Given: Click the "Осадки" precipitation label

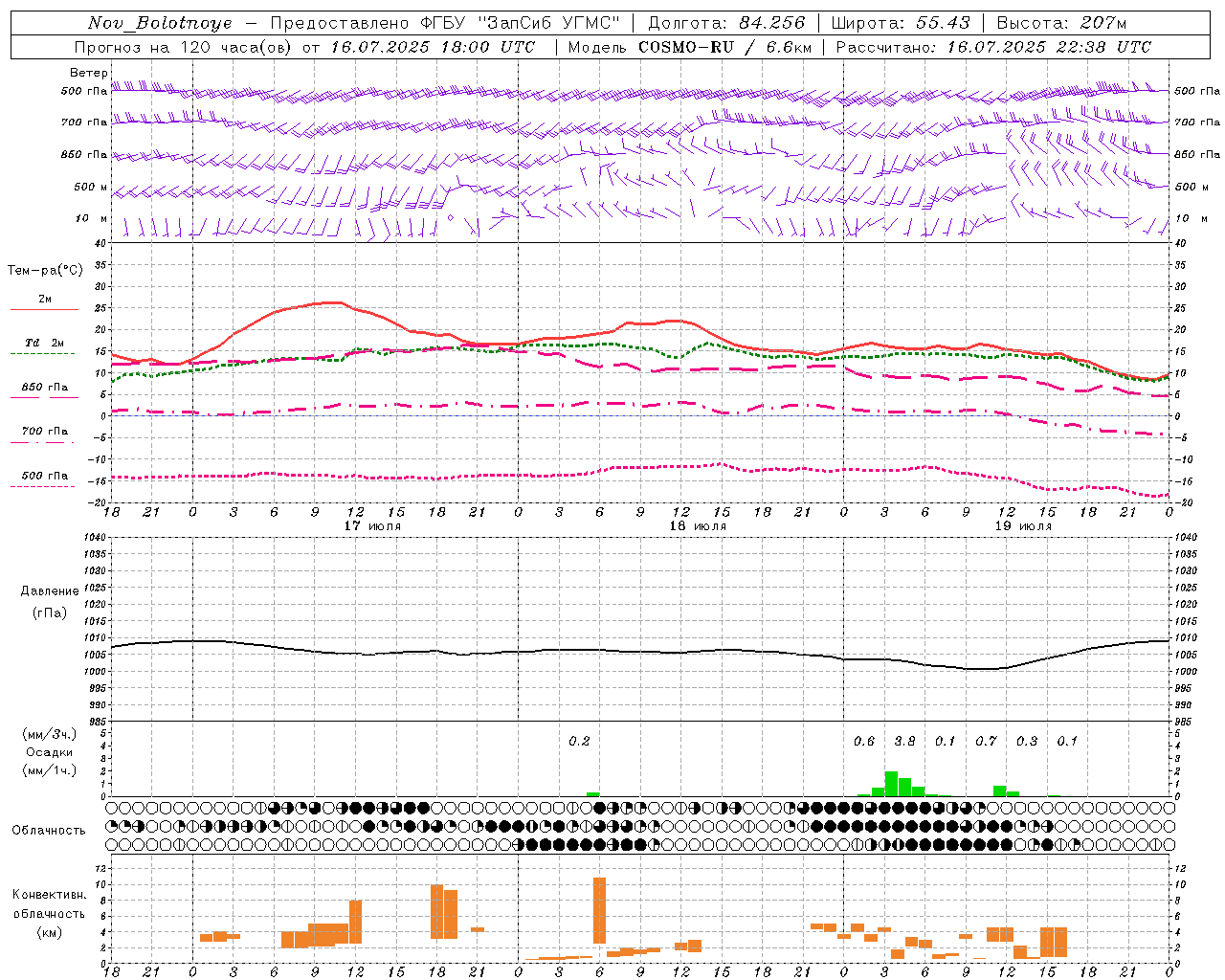Looking at the screenshot, I should click(x=50, y=752).
